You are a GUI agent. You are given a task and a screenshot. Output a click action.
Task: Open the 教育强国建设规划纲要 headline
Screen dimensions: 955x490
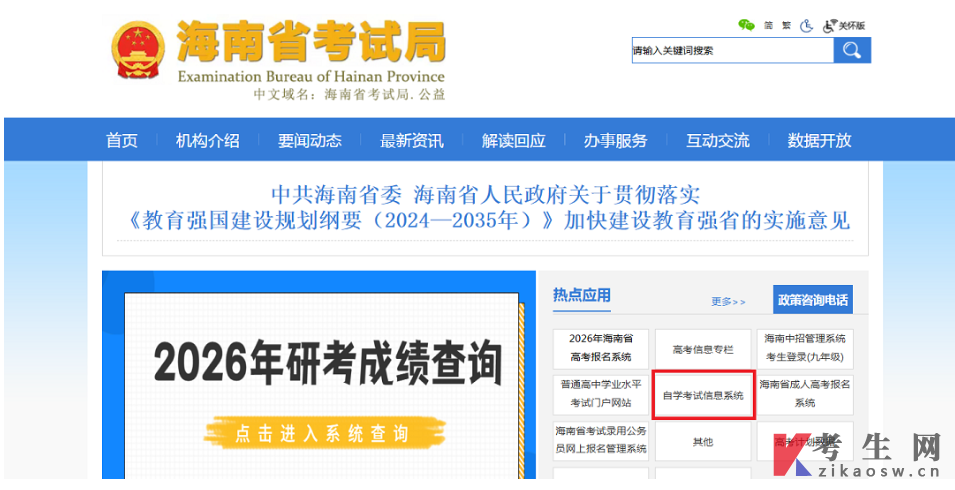(485, 208)
